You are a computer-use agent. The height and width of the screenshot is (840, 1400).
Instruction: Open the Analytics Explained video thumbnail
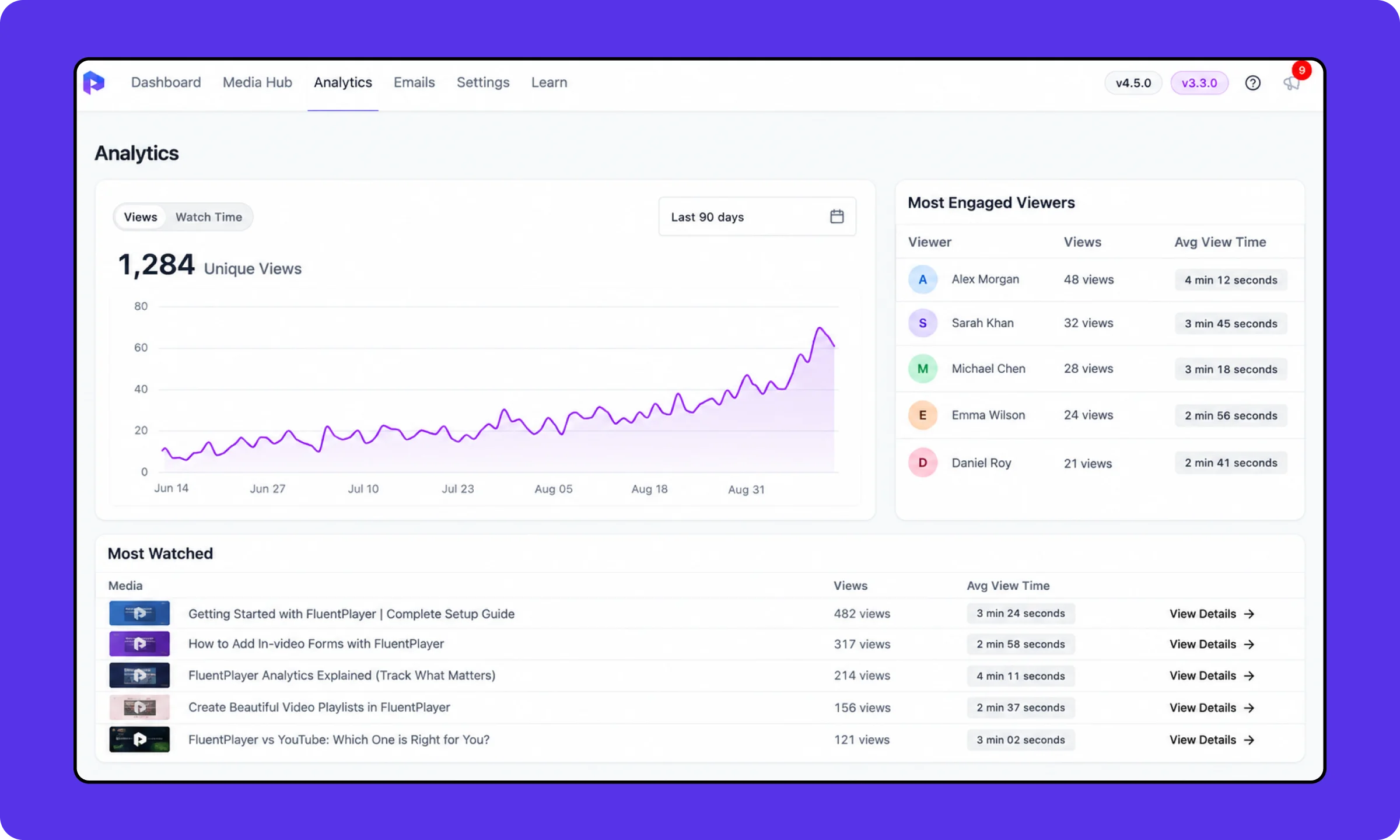(x=139, y=675)
